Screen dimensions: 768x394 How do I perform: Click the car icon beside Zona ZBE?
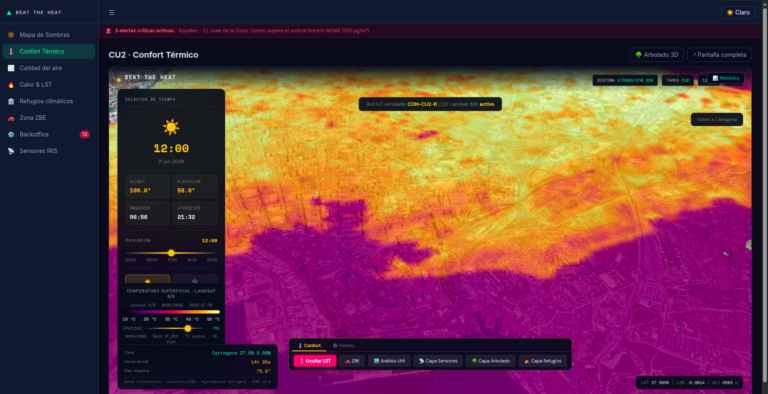11,118
